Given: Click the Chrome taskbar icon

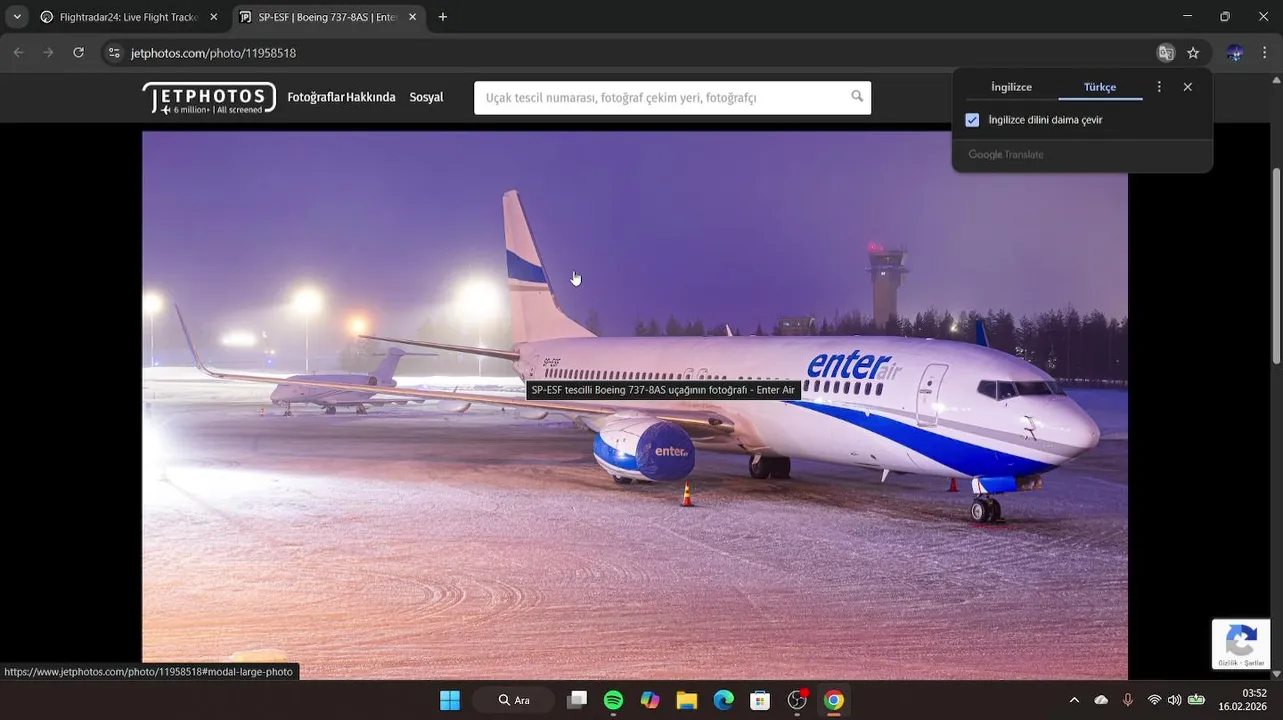Looking at the screenshot, I should click(x=833, y=700).
